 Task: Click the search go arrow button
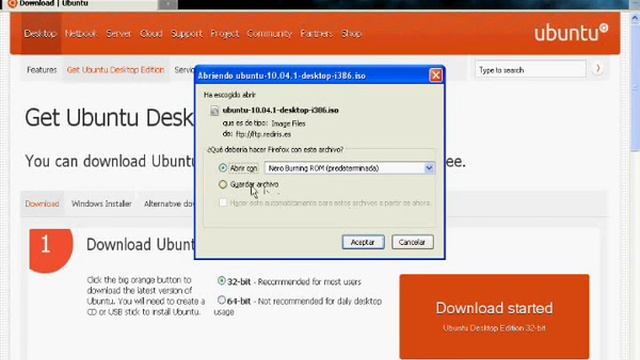point(598,69)
